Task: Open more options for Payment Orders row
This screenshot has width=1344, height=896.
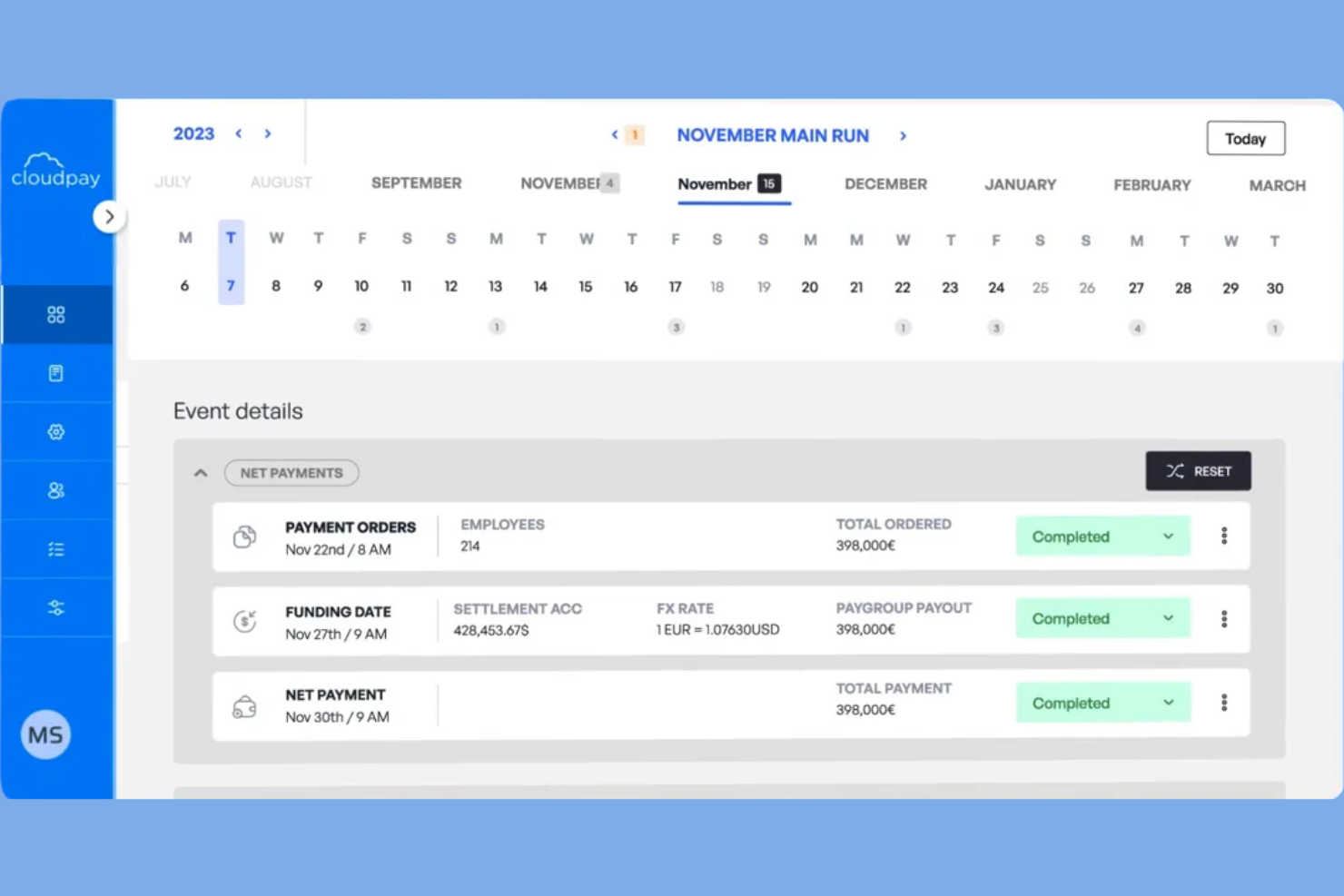Action: pos(1224,536)
